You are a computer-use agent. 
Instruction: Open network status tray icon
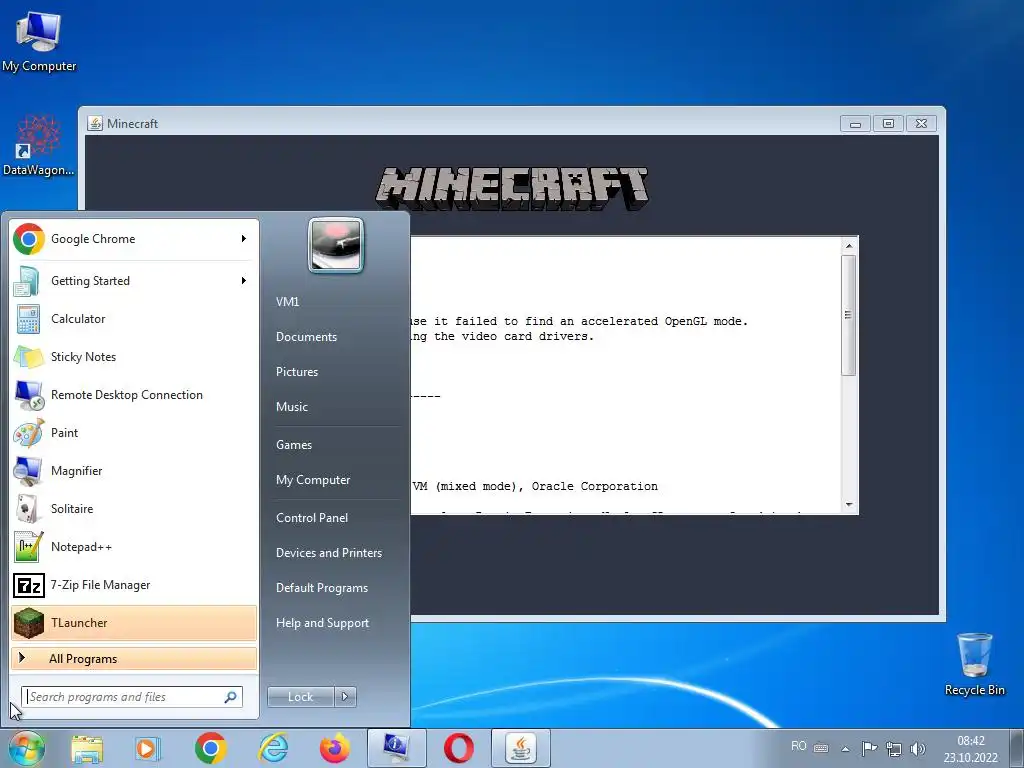tap(893, 748)
